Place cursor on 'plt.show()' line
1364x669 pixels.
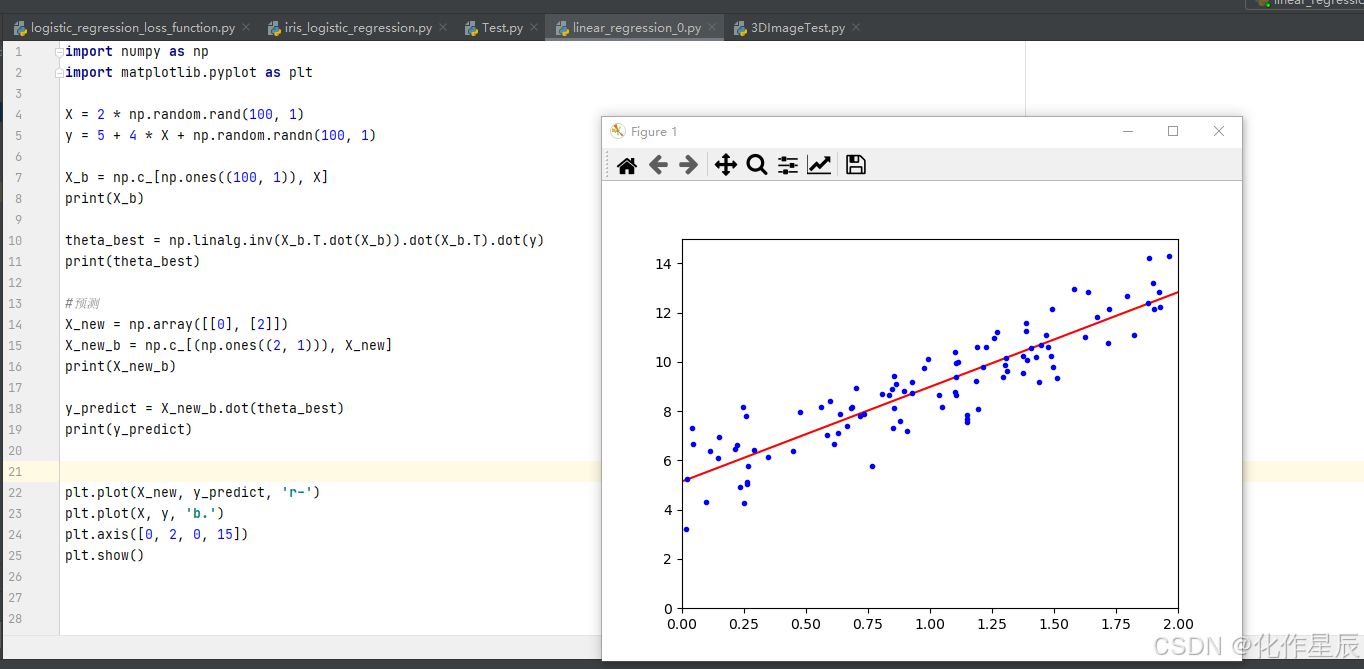pos(105,555)
